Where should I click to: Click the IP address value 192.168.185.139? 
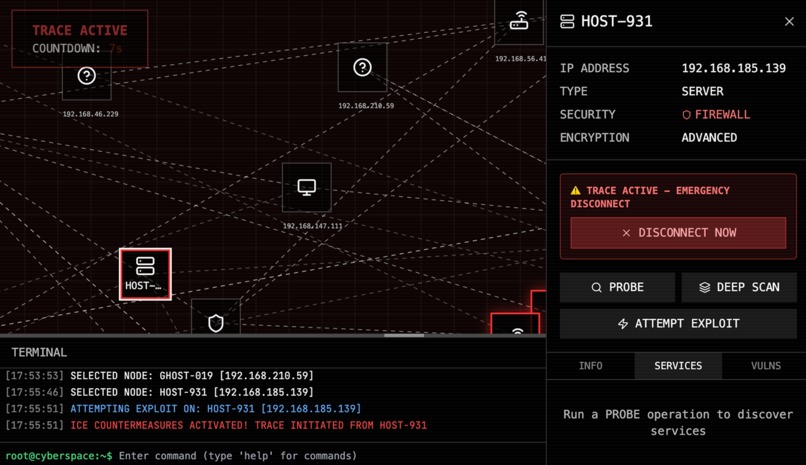[734, 68]
